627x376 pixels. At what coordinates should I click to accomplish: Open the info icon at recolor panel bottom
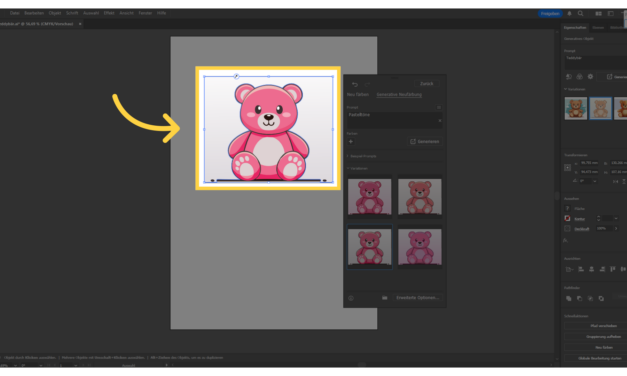[351, 298]
